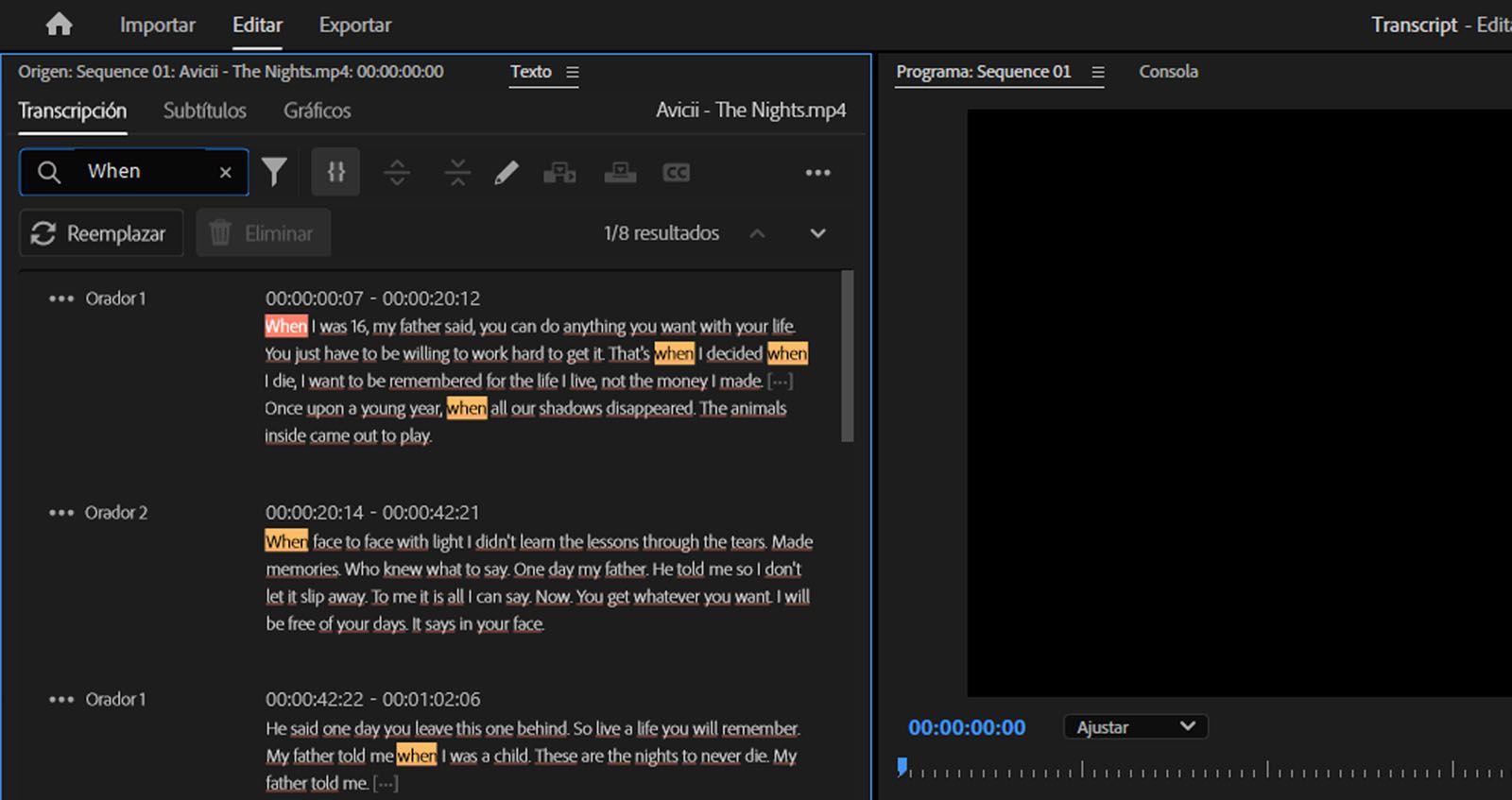Image resolution: width=1512 pixels, height=800 pixels.
Task: Open the transcript toolbar more options menu
Action: click(817, 173)
